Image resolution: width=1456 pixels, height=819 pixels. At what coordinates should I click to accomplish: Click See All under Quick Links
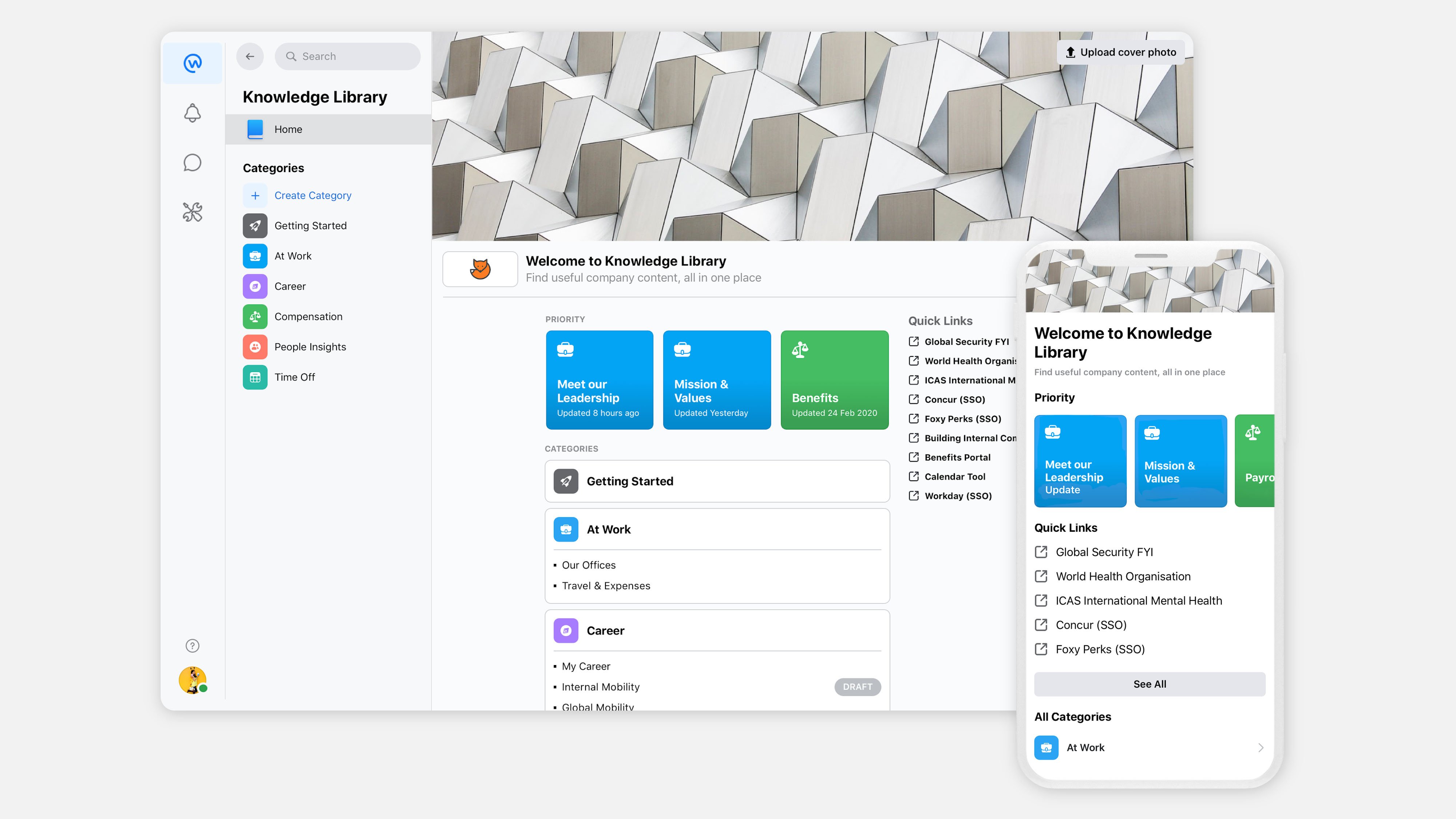1149,684
